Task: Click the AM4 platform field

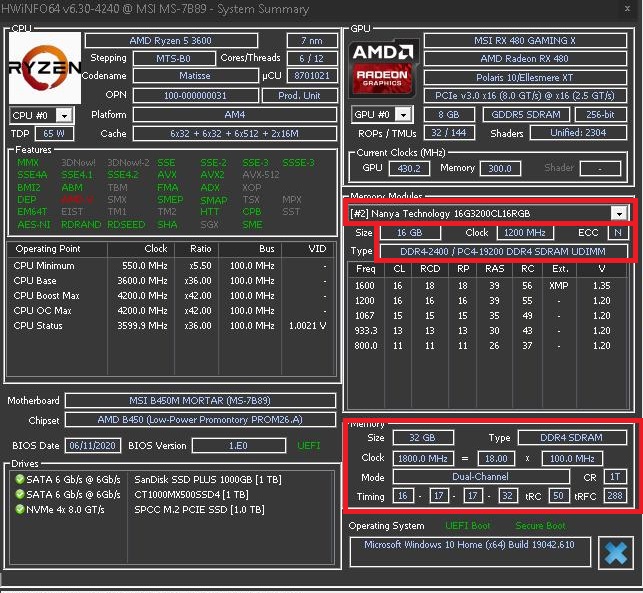Action: pos(235,114)
